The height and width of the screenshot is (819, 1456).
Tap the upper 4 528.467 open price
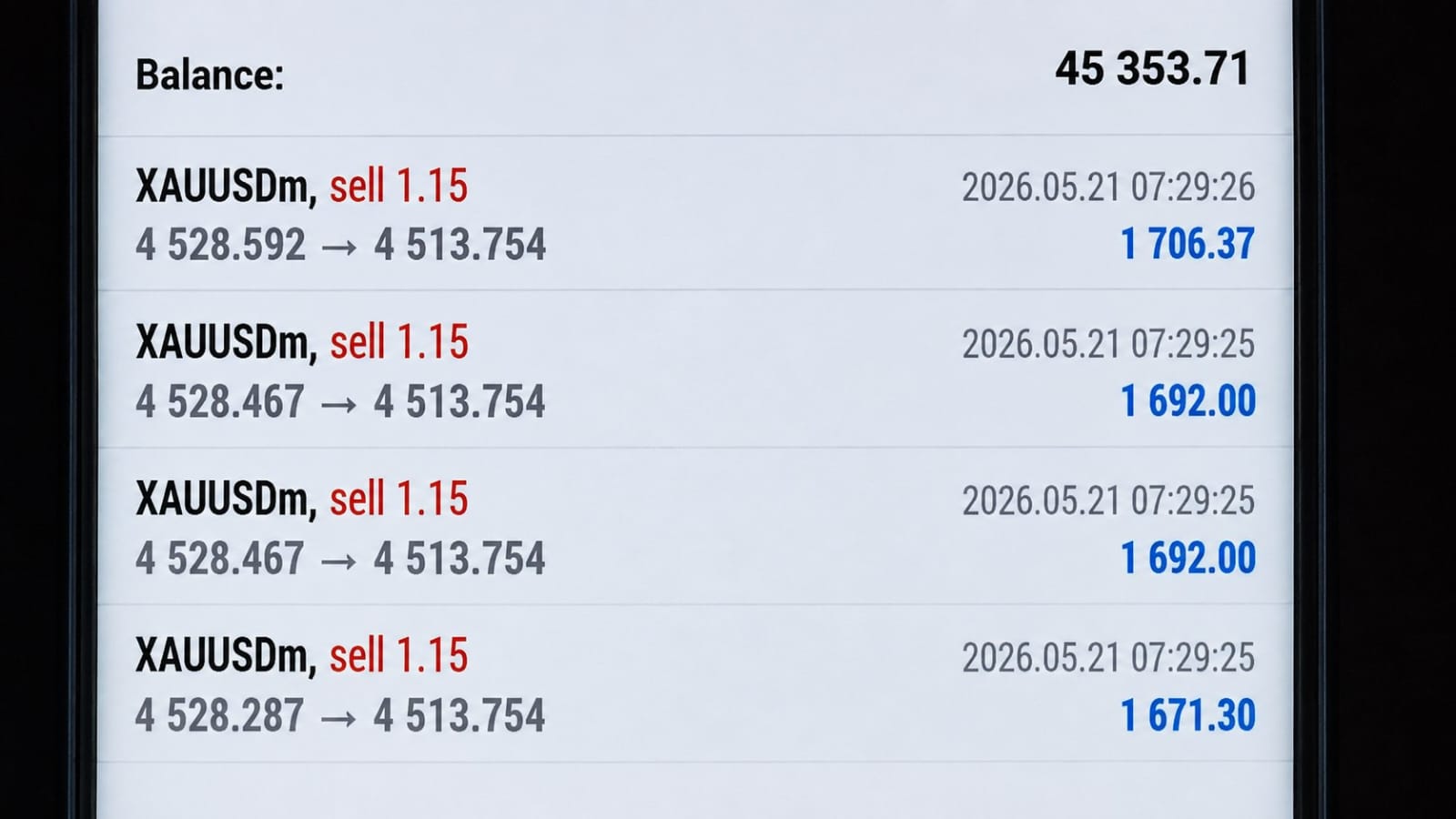(220, 402)
